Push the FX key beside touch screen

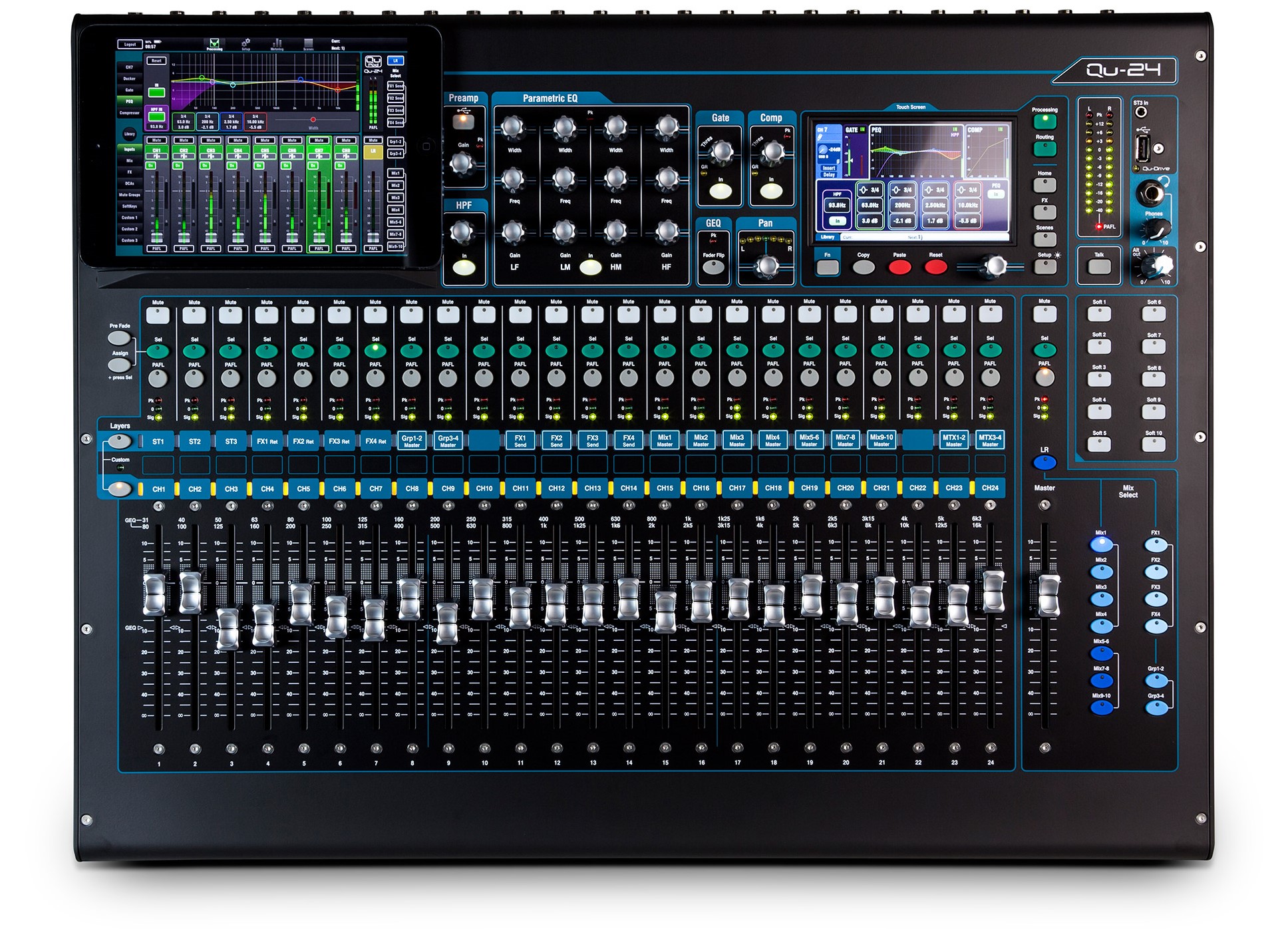[x=1045, y=212]
